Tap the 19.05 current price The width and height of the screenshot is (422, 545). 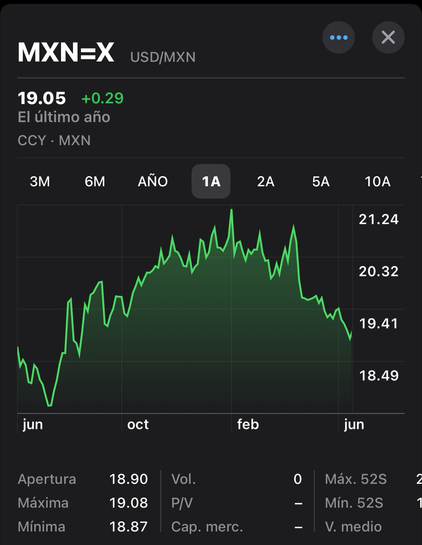click(42, 98)
